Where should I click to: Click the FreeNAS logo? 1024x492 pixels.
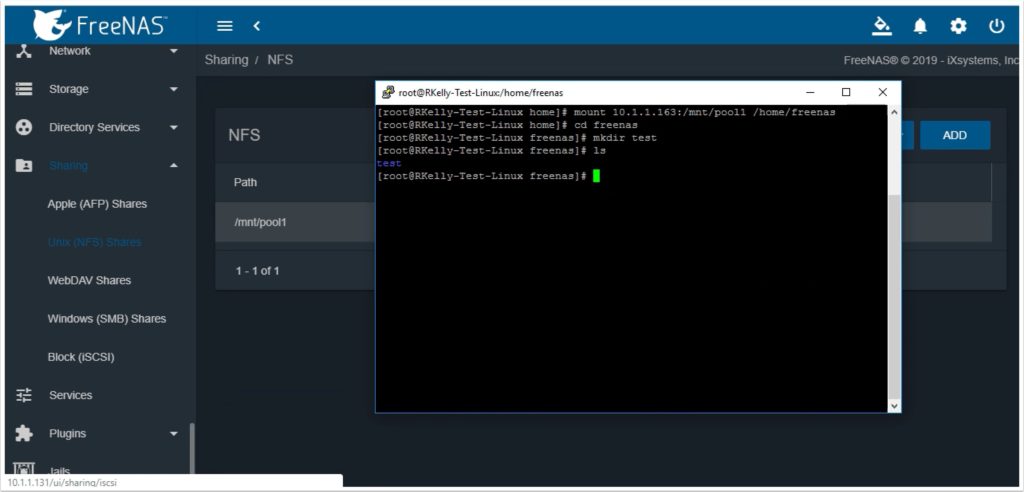(x=100, y=24)
